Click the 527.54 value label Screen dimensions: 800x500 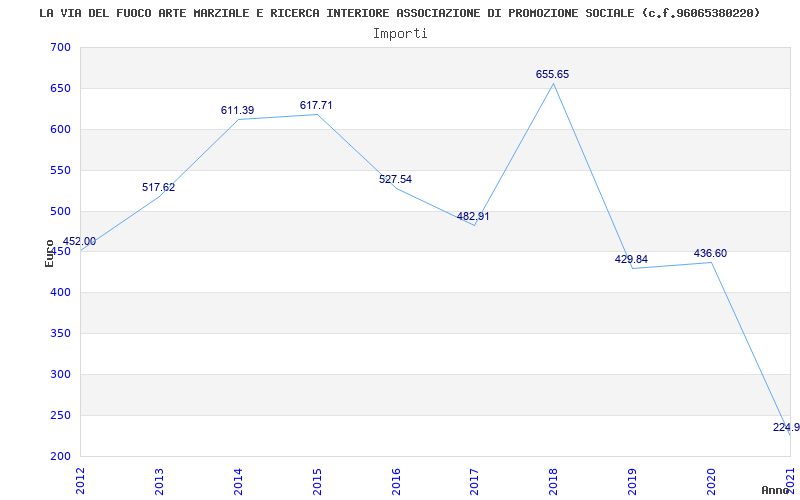395,179
